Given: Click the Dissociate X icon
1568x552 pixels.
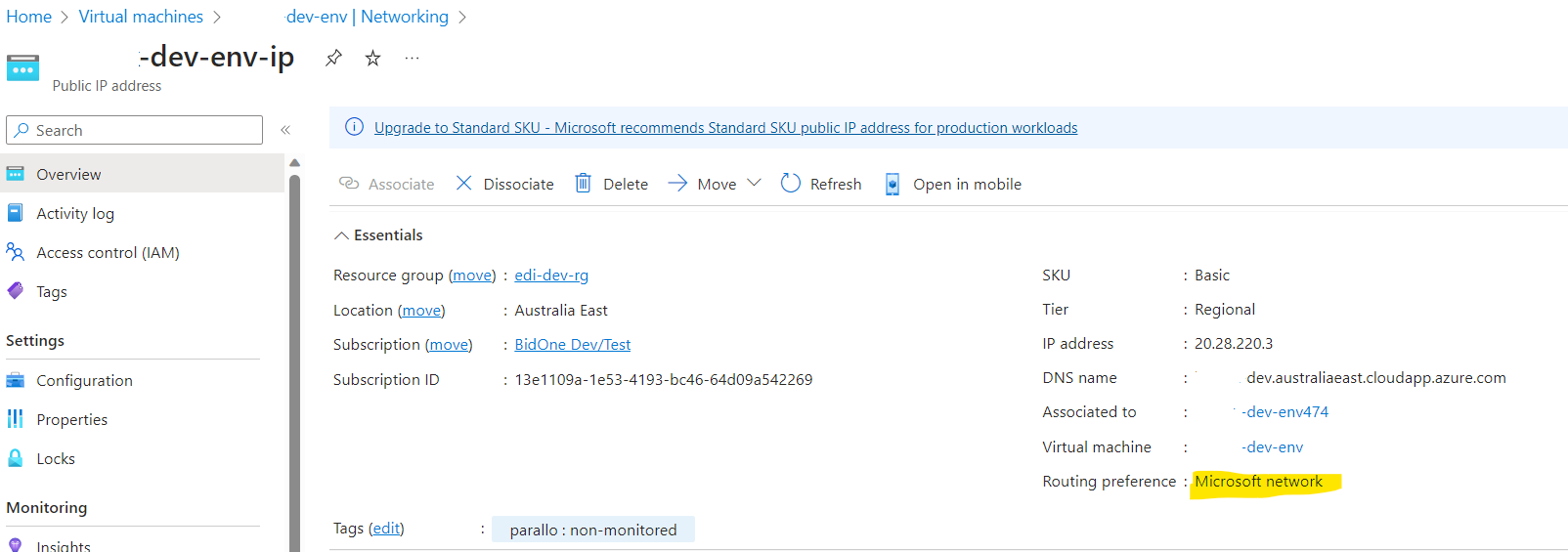Looking at the screenshot, I should pos(464,183).
